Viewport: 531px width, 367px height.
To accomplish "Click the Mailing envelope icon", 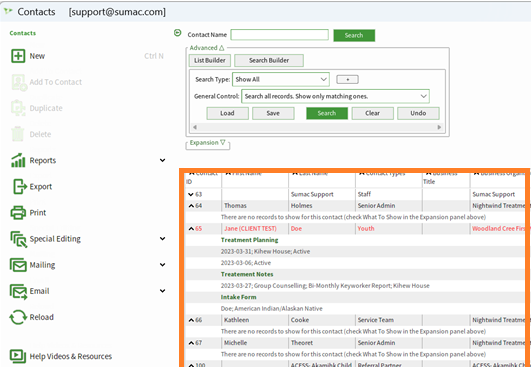I will pyautogui.click(x=18, y=265).
